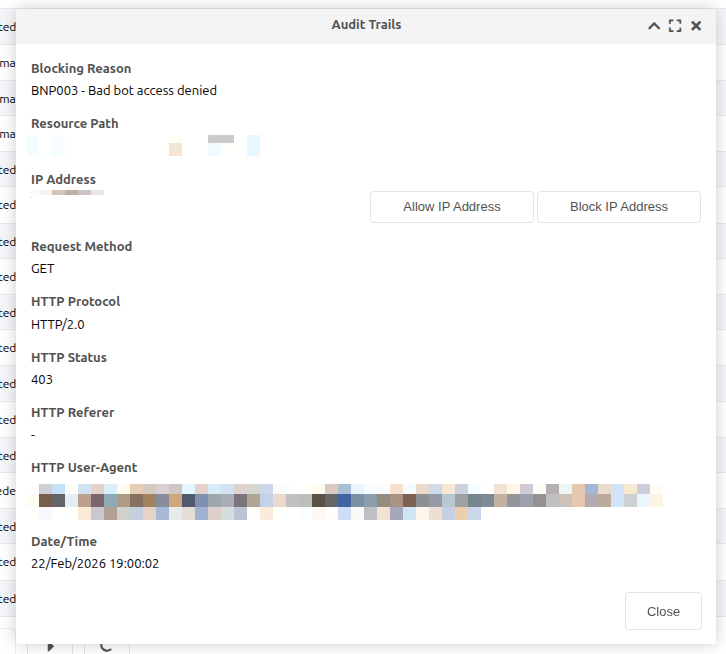Screen dimensions: 726x654
Task: Maximize the Audit Trails dialog to fullscreen
Action: 675,26
